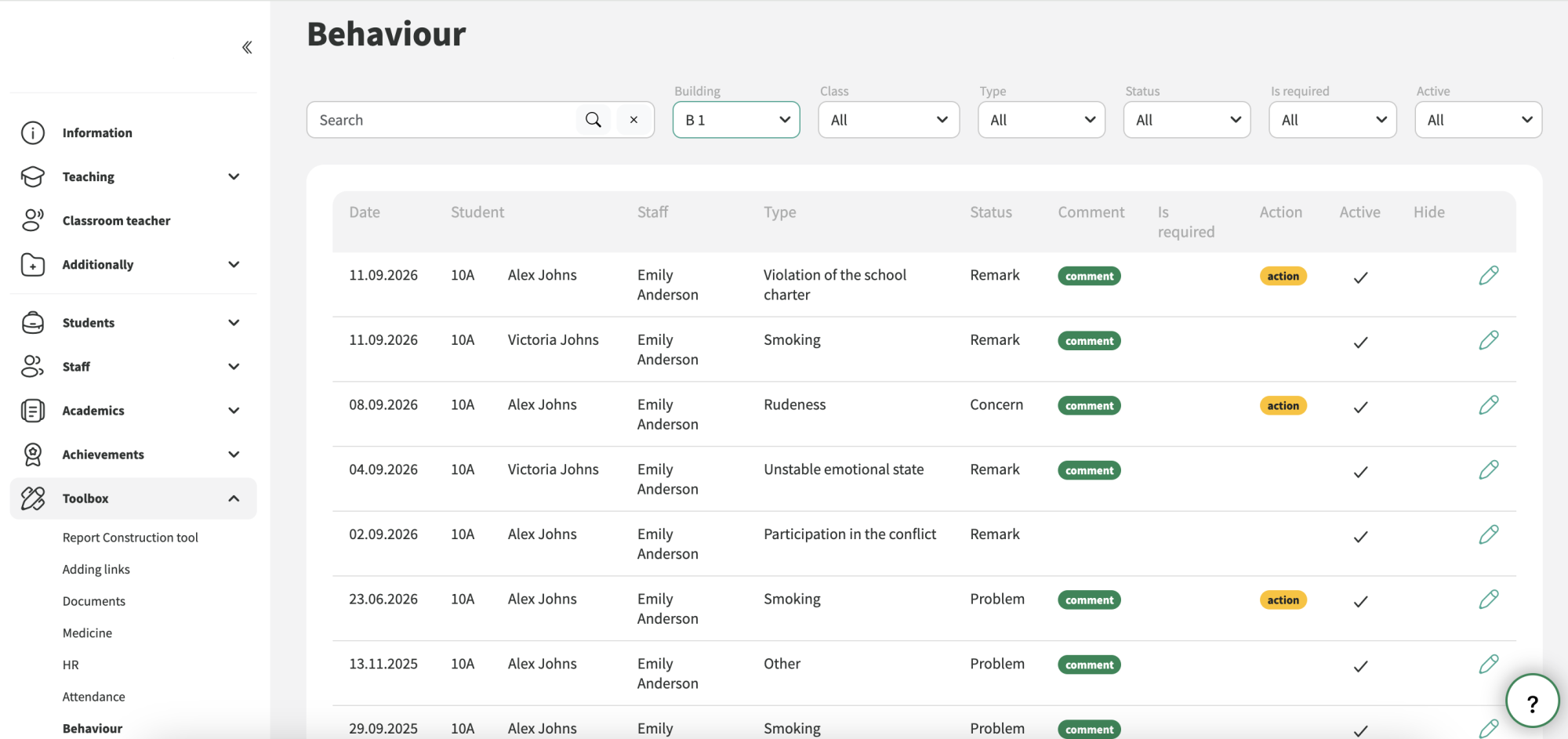Open the Medicine submenu item
The width and height of the screenshot is (1568, 739).
point(87,633)
